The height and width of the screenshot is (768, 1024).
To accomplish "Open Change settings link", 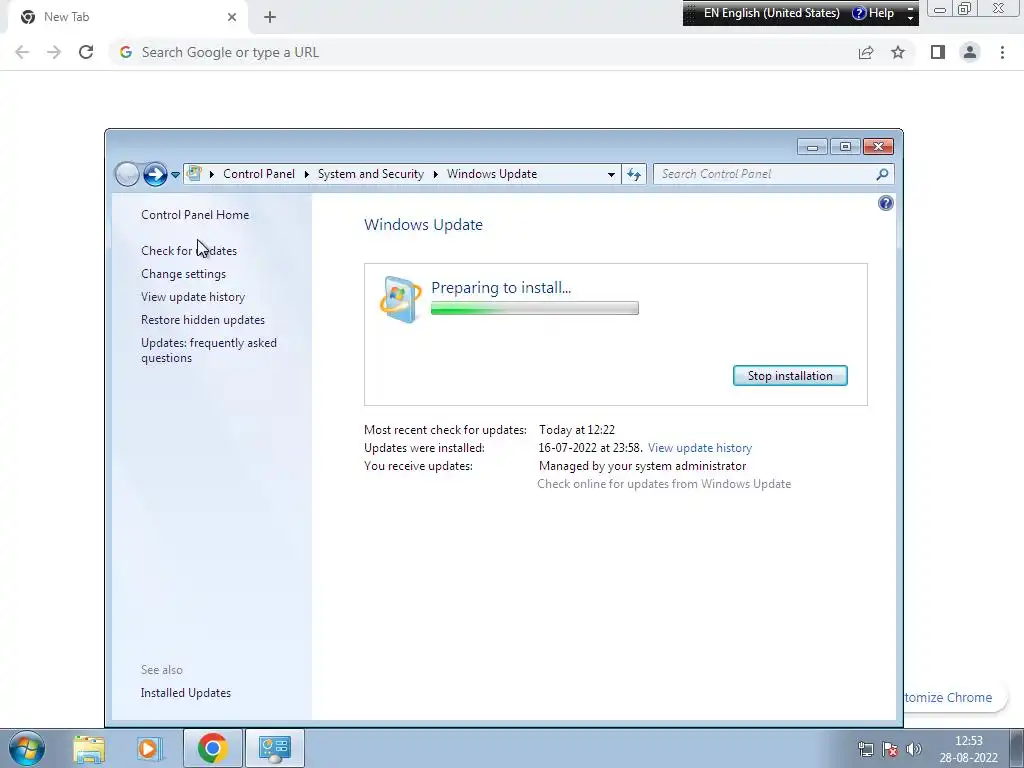I will [x=184, y=274].
